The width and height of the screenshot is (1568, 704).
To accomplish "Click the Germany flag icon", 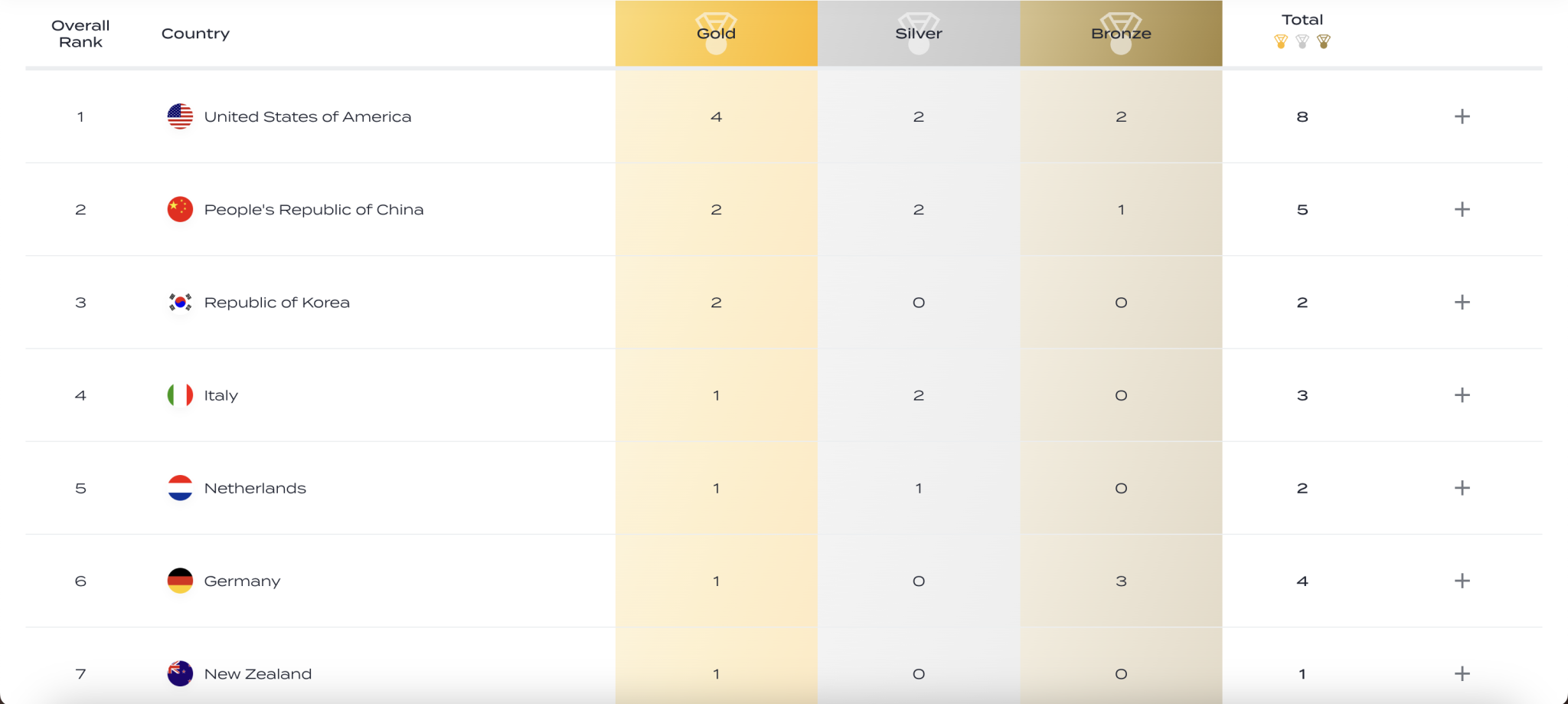I will coord(180,581).
